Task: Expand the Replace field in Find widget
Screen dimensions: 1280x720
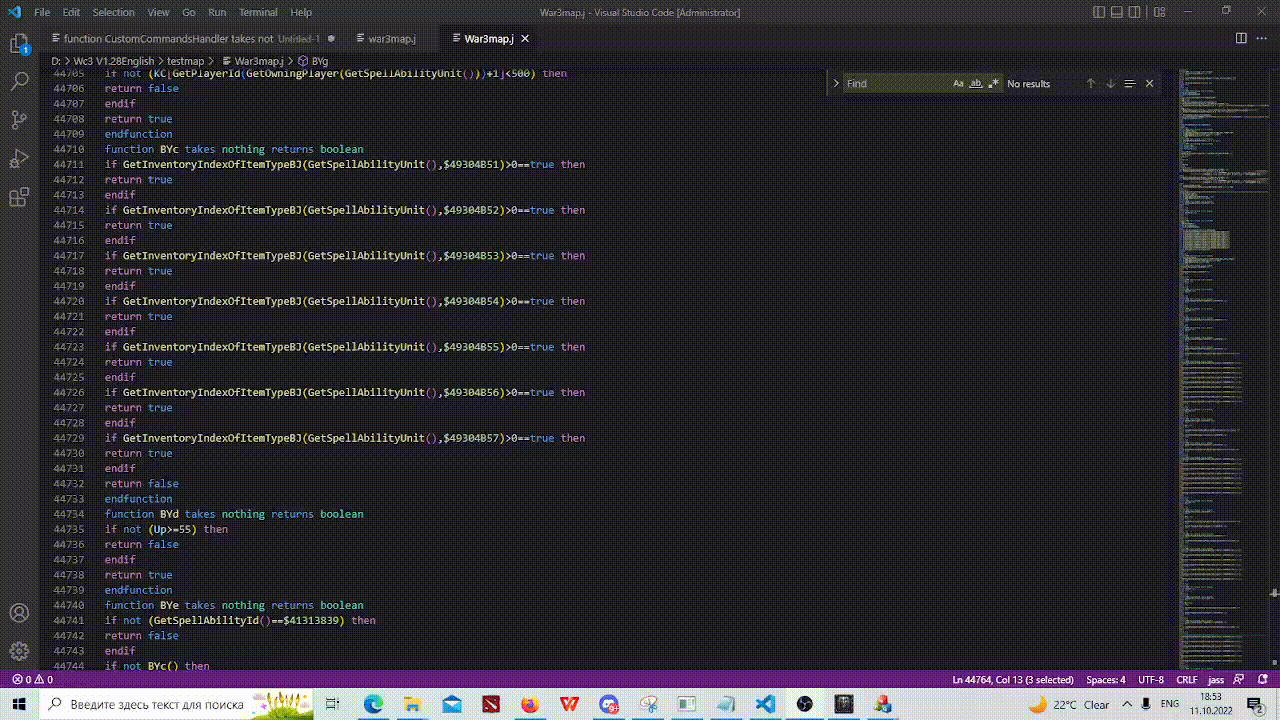Action: point(836,84)
